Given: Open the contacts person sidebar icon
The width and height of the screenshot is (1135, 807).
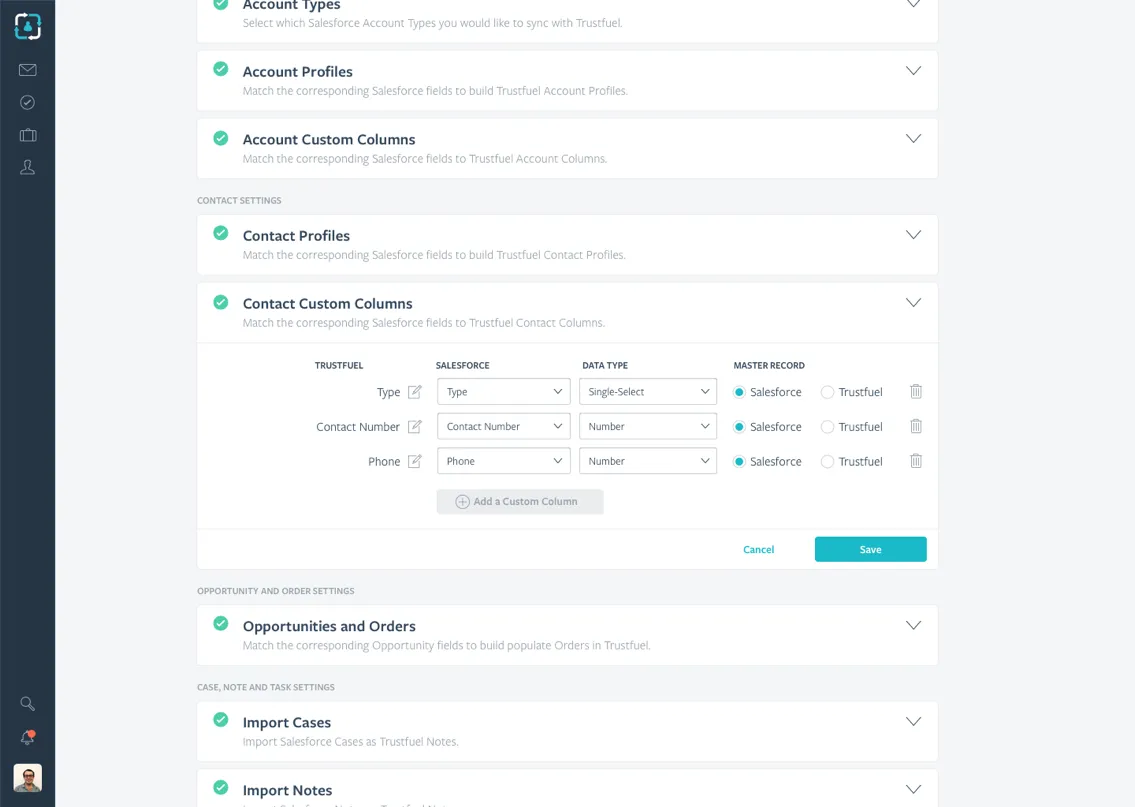Looking at the screenshot, I should click(28, 168).
